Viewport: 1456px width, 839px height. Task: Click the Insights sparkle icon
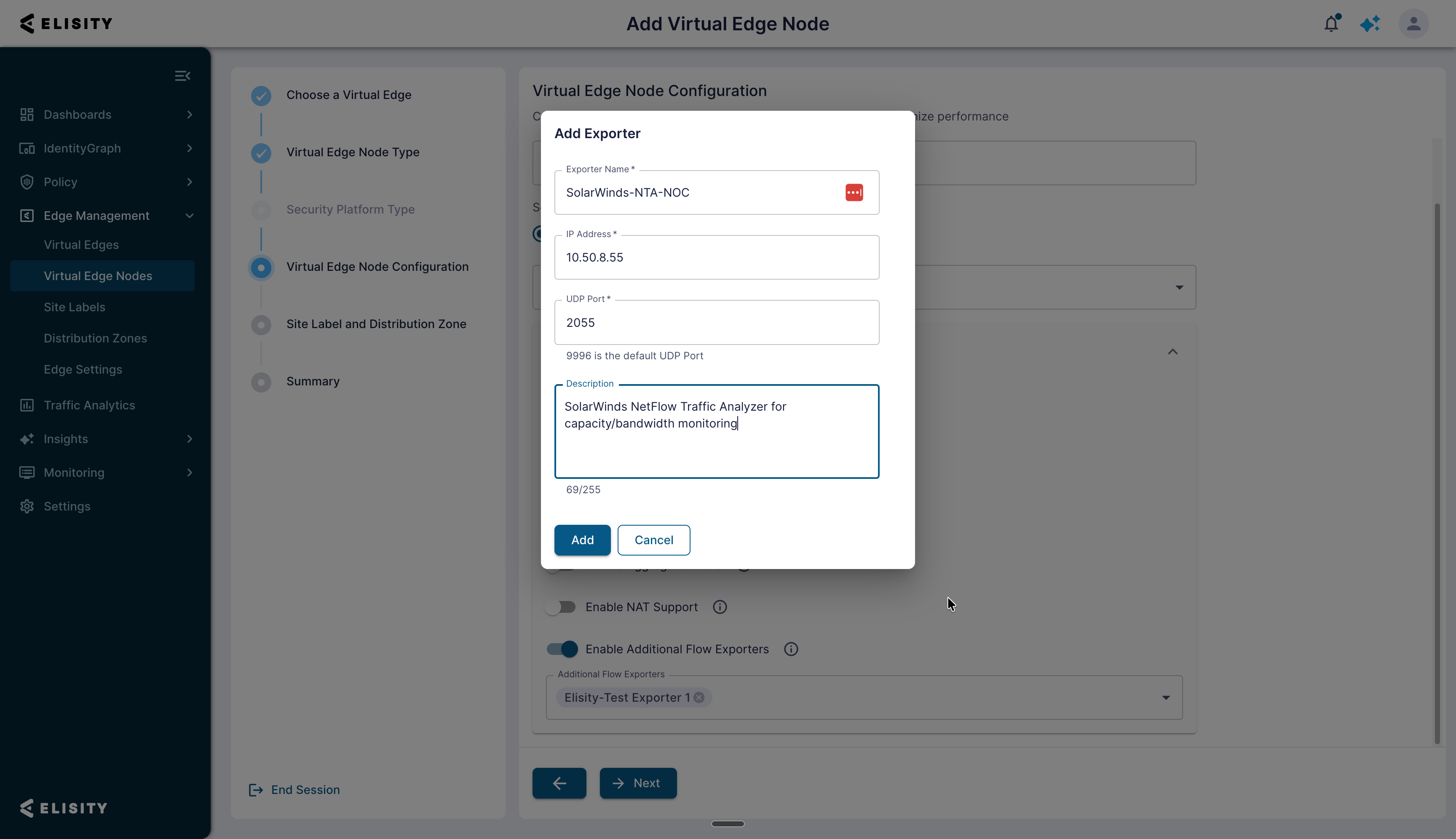[27, 439]
